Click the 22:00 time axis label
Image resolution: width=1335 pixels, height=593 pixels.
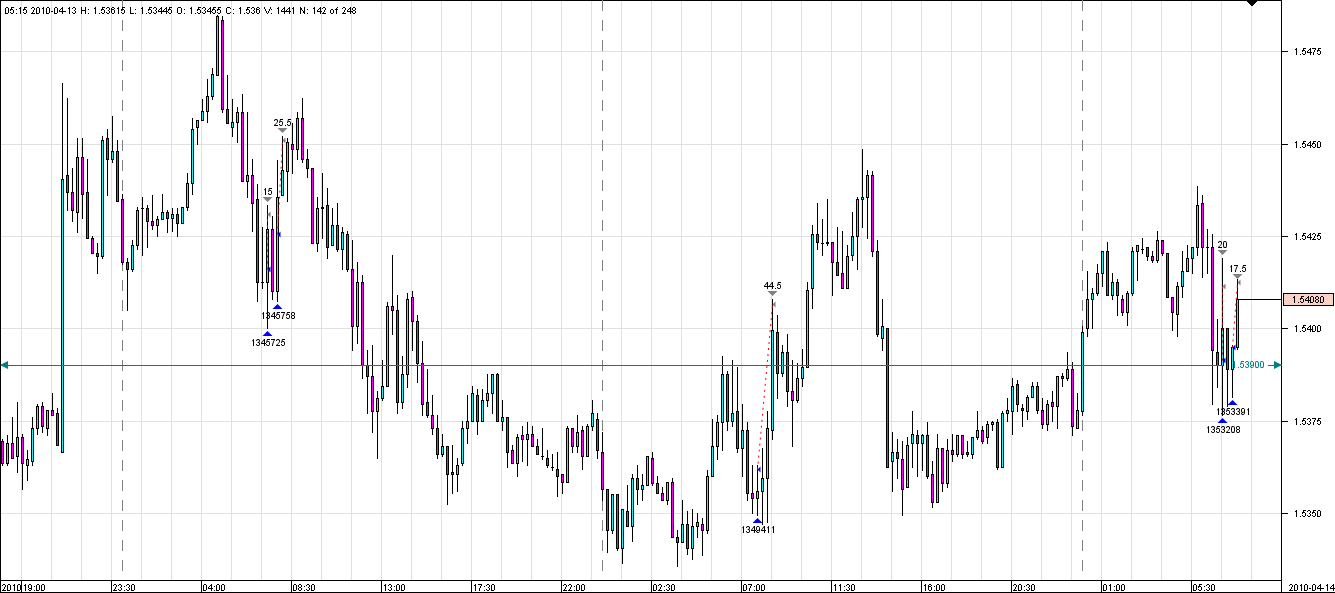[x=574, y=587]
